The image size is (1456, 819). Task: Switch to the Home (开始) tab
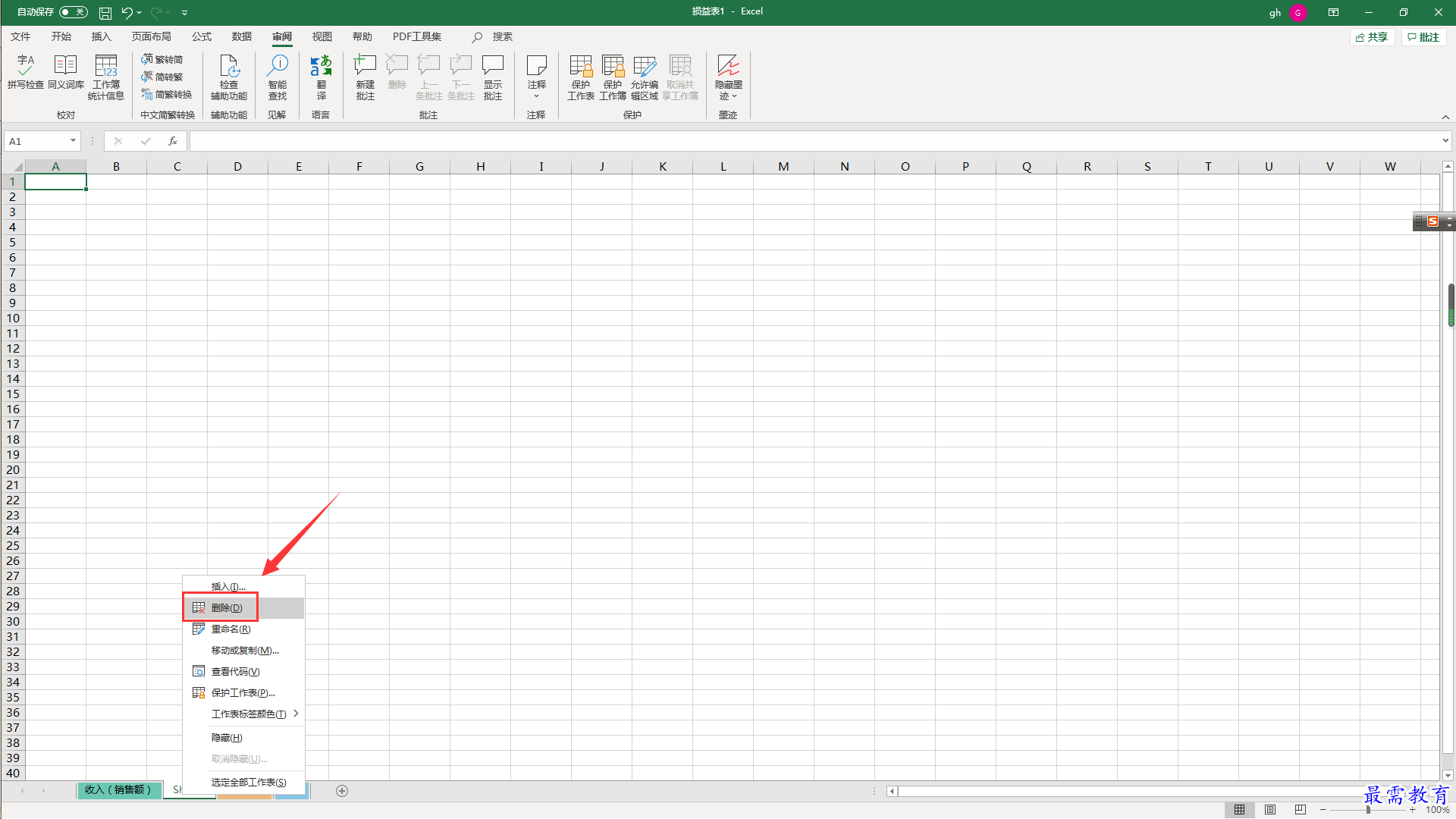click(x=61, y=36)
